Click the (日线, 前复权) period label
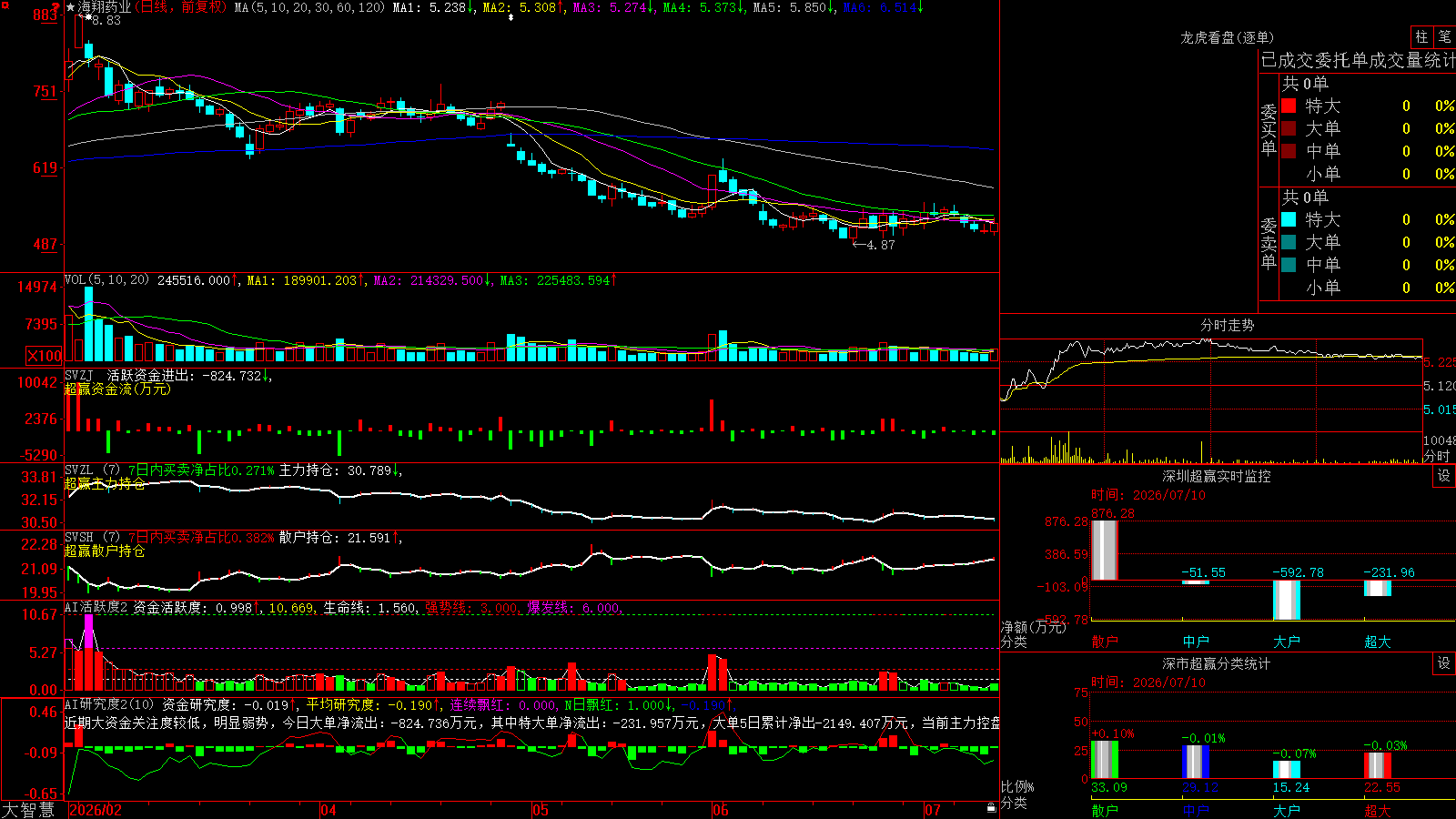 point(179,7)
